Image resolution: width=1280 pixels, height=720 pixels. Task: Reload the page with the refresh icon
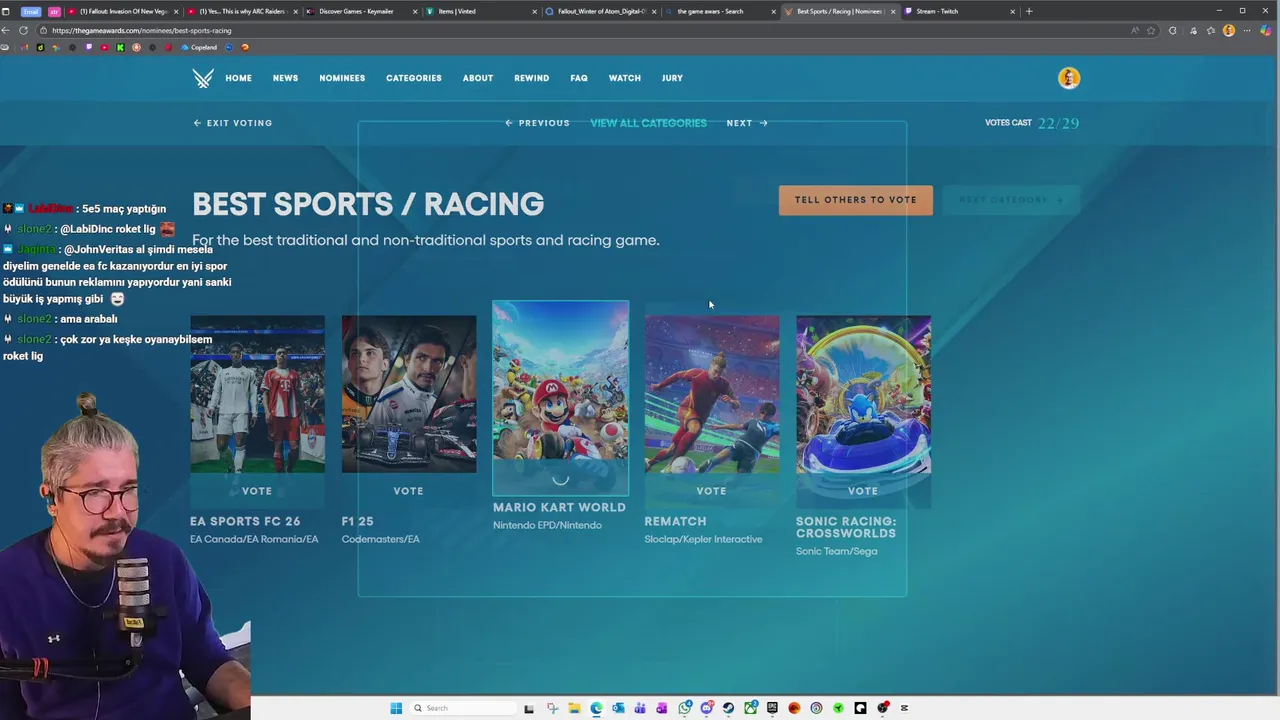(x=23, y=30)
